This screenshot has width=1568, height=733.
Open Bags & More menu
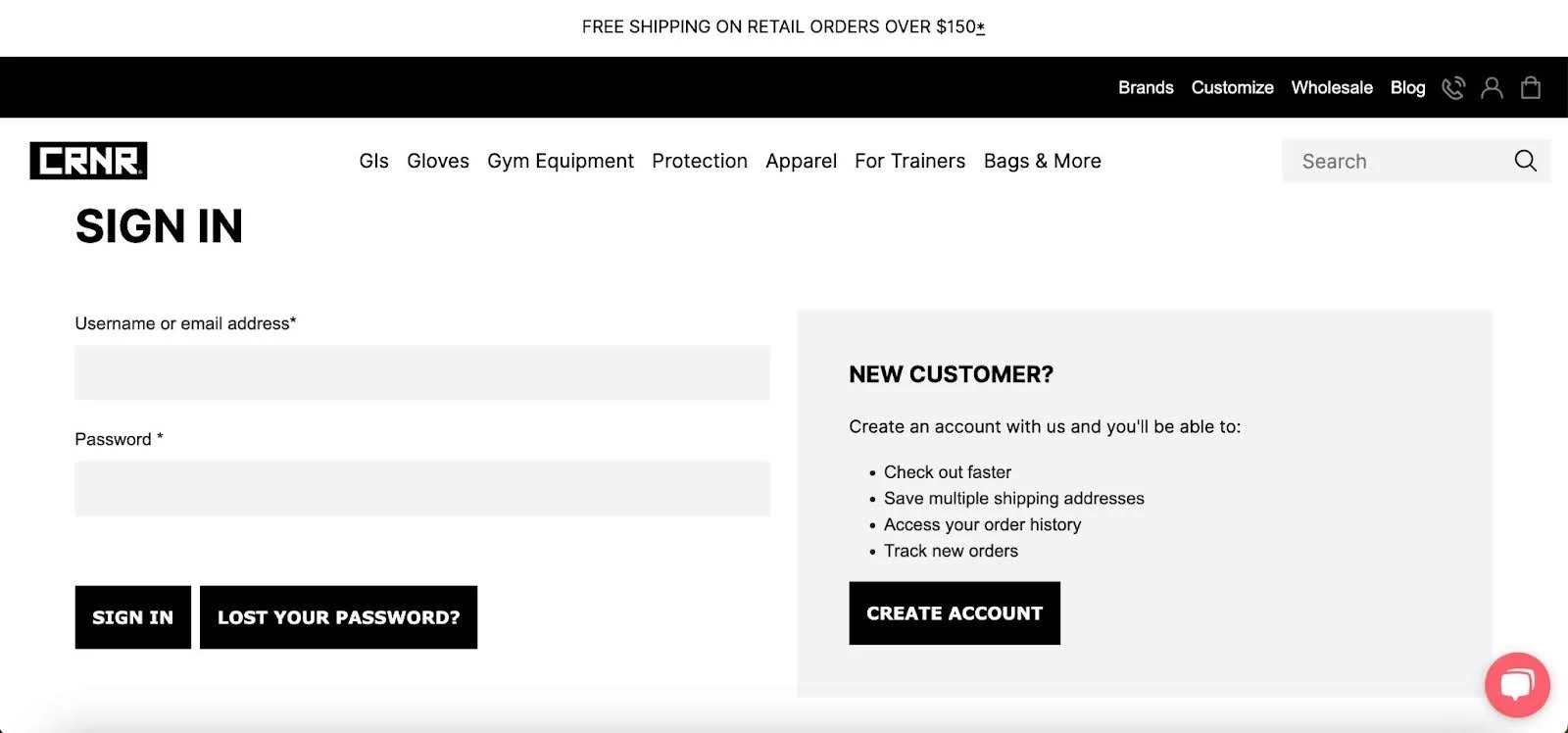(1042, 161)
